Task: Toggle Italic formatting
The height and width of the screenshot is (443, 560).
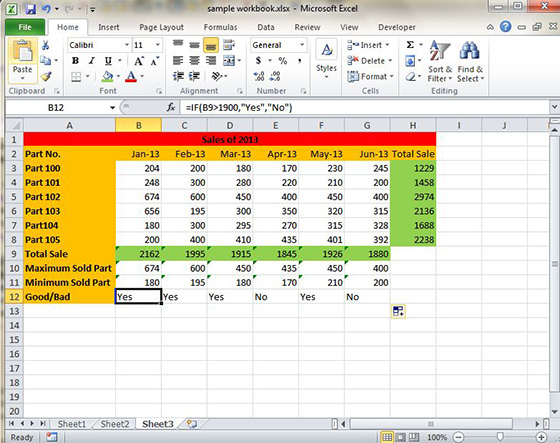Action: pos(92,61)
